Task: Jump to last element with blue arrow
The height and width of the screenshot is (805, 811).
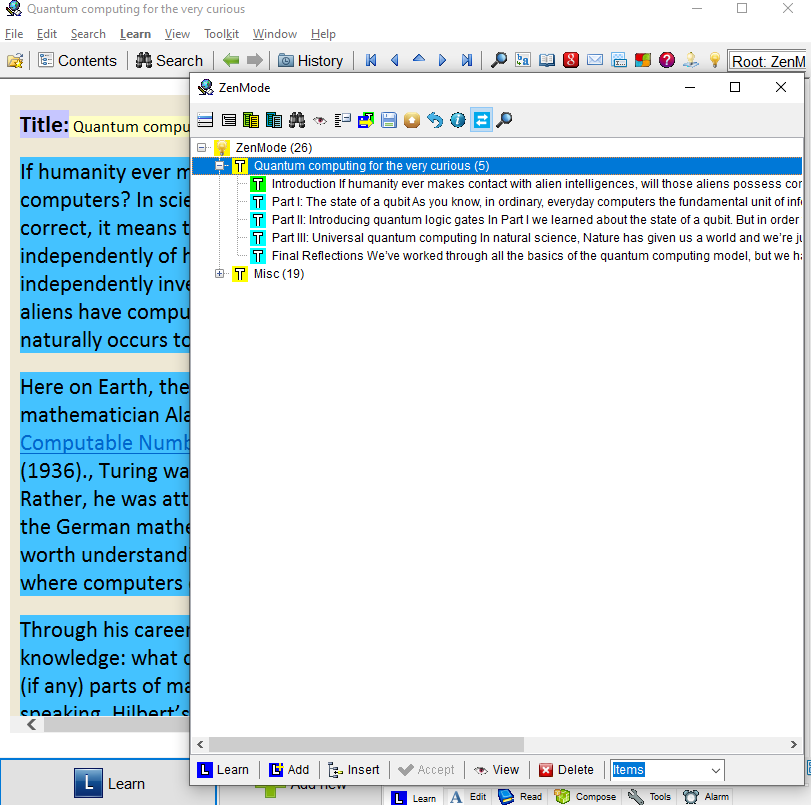Action: (467, 61)
